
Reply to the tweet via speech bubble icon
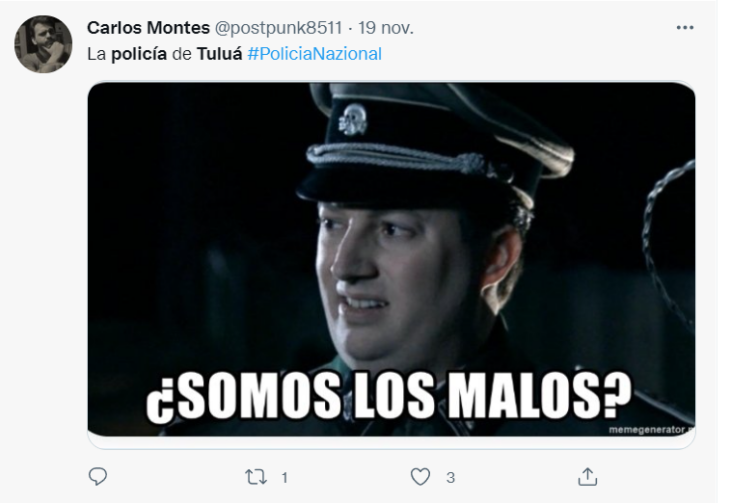tap(98, 476)
